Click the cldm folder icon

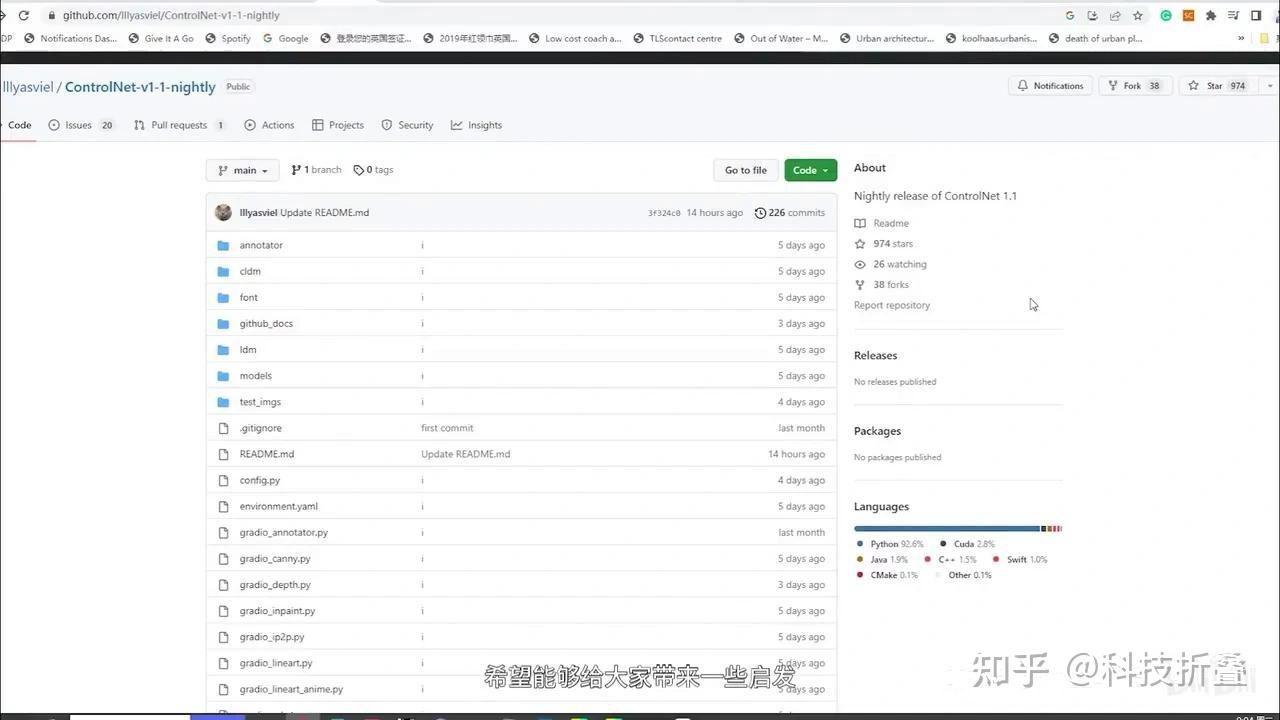coord(223,271)
